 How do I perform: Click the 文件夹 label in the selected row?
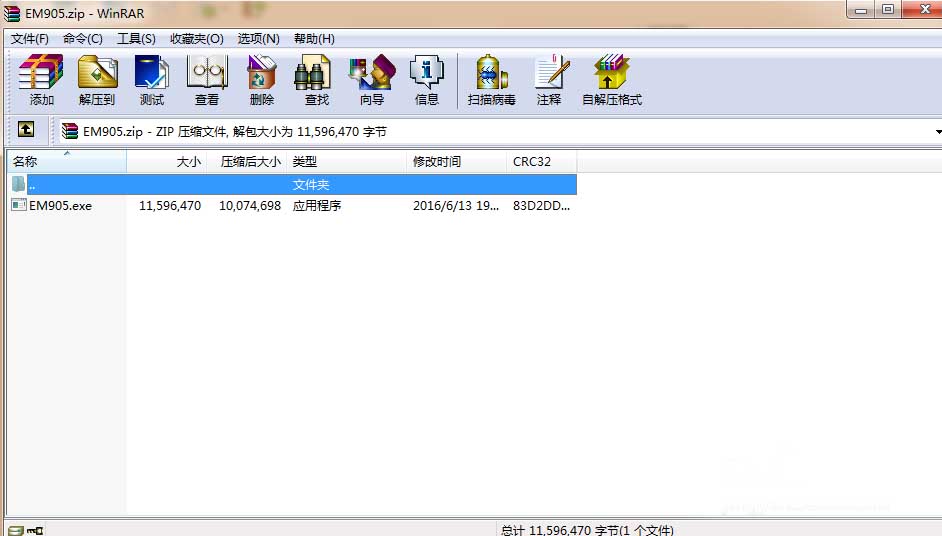(x=311, y=184)
